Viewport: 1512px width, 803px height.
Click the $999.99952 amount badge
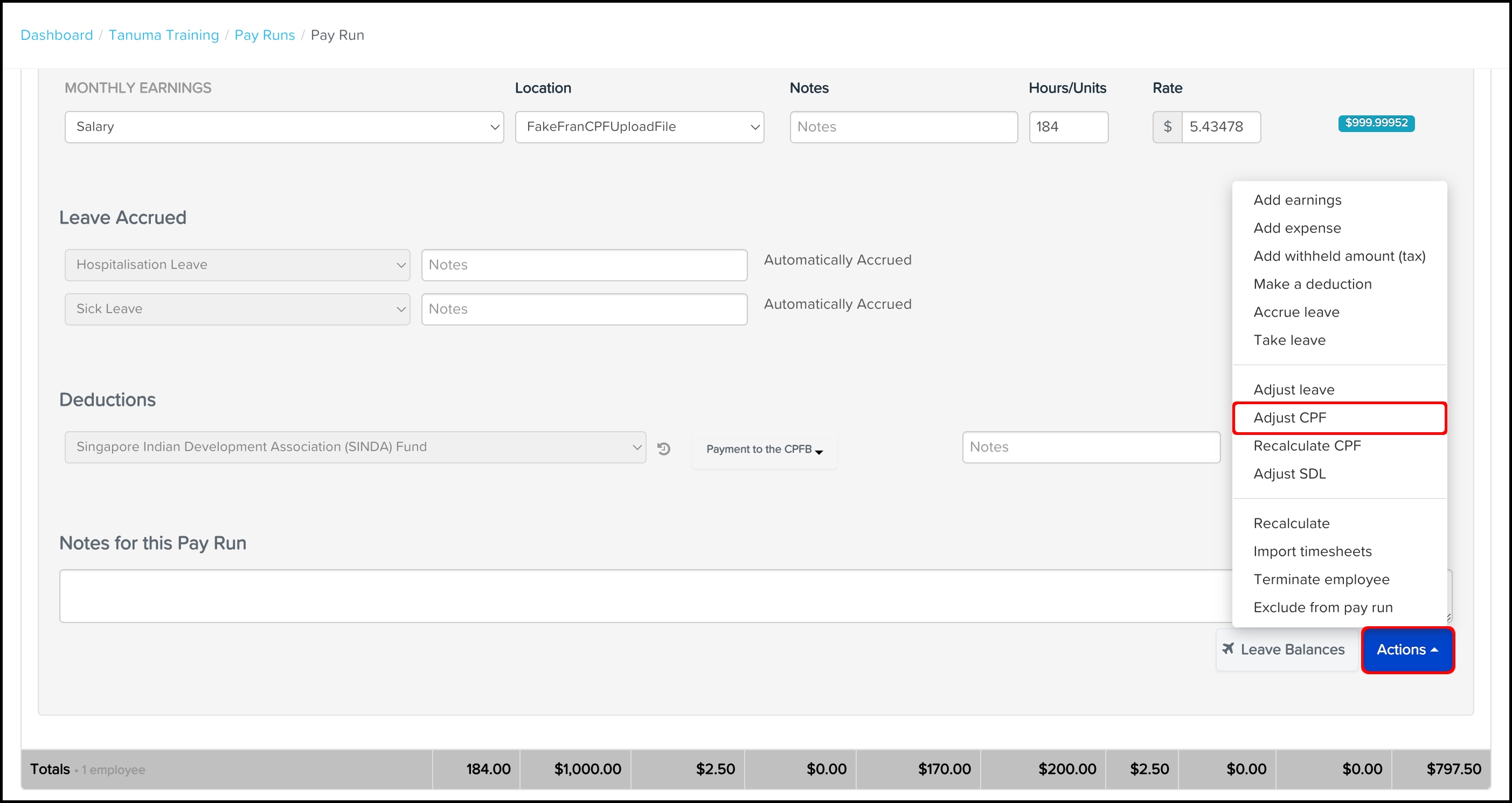(1376, 123)
